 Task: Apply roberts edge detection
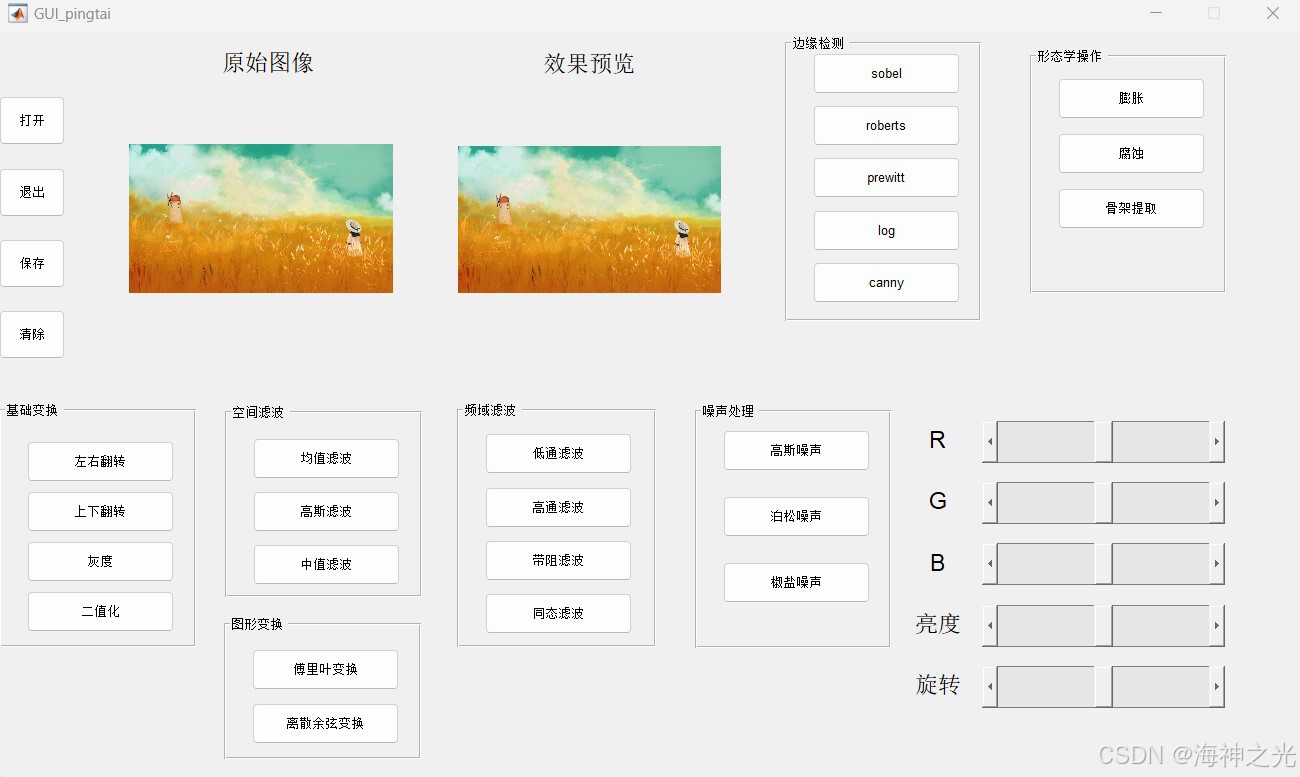pos(886,125)
